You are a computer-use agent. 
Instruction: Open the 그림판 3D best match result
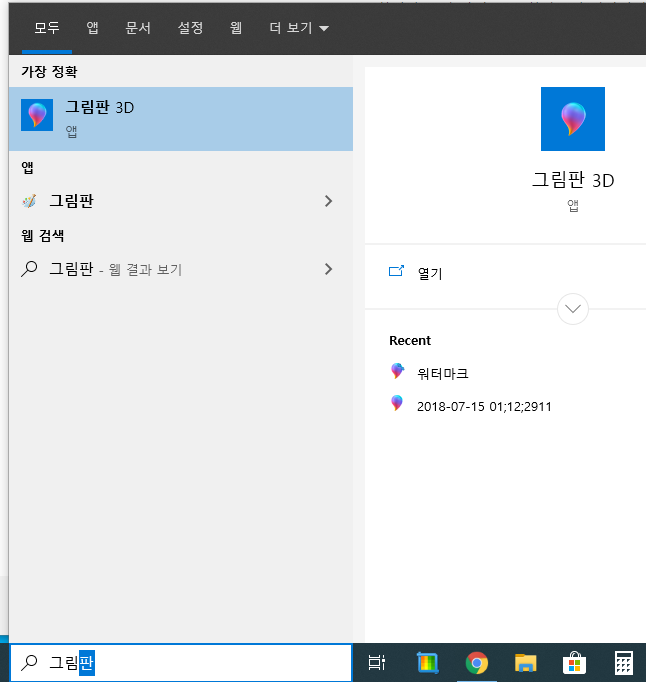click(181, 119)
